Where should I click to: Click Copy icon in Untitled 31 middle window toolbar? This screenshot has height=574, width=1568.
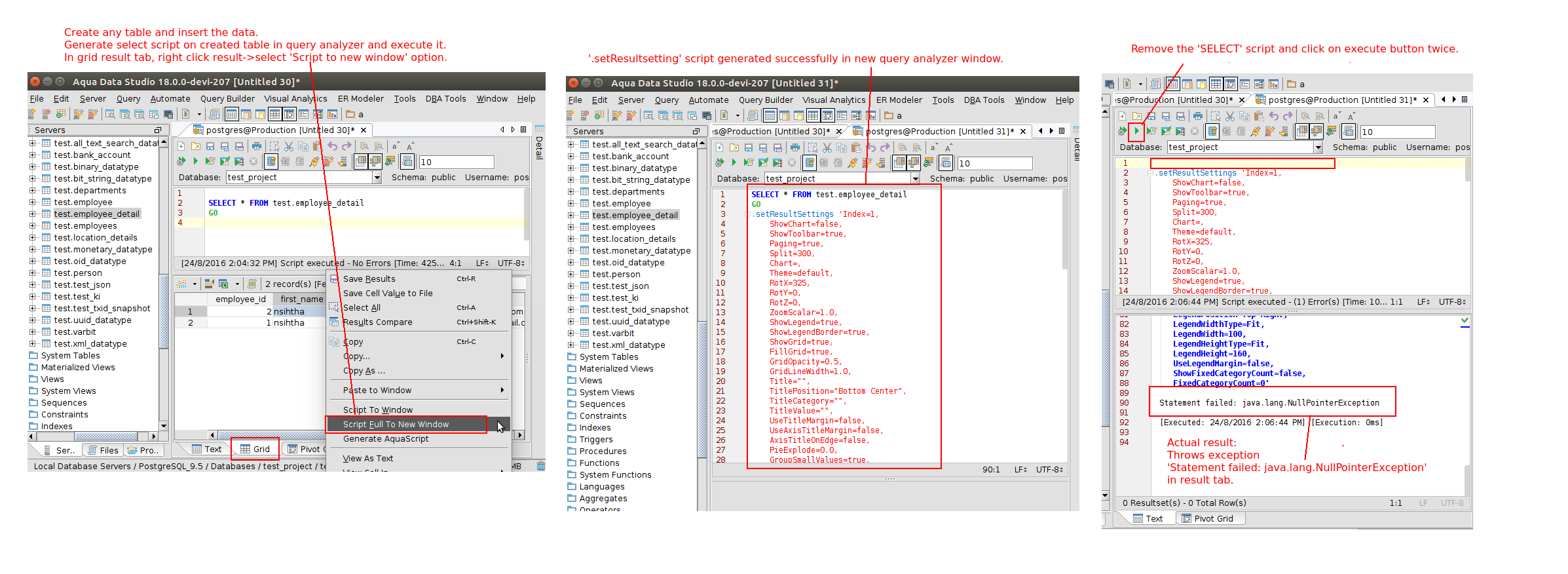click(x=842, y=147)
